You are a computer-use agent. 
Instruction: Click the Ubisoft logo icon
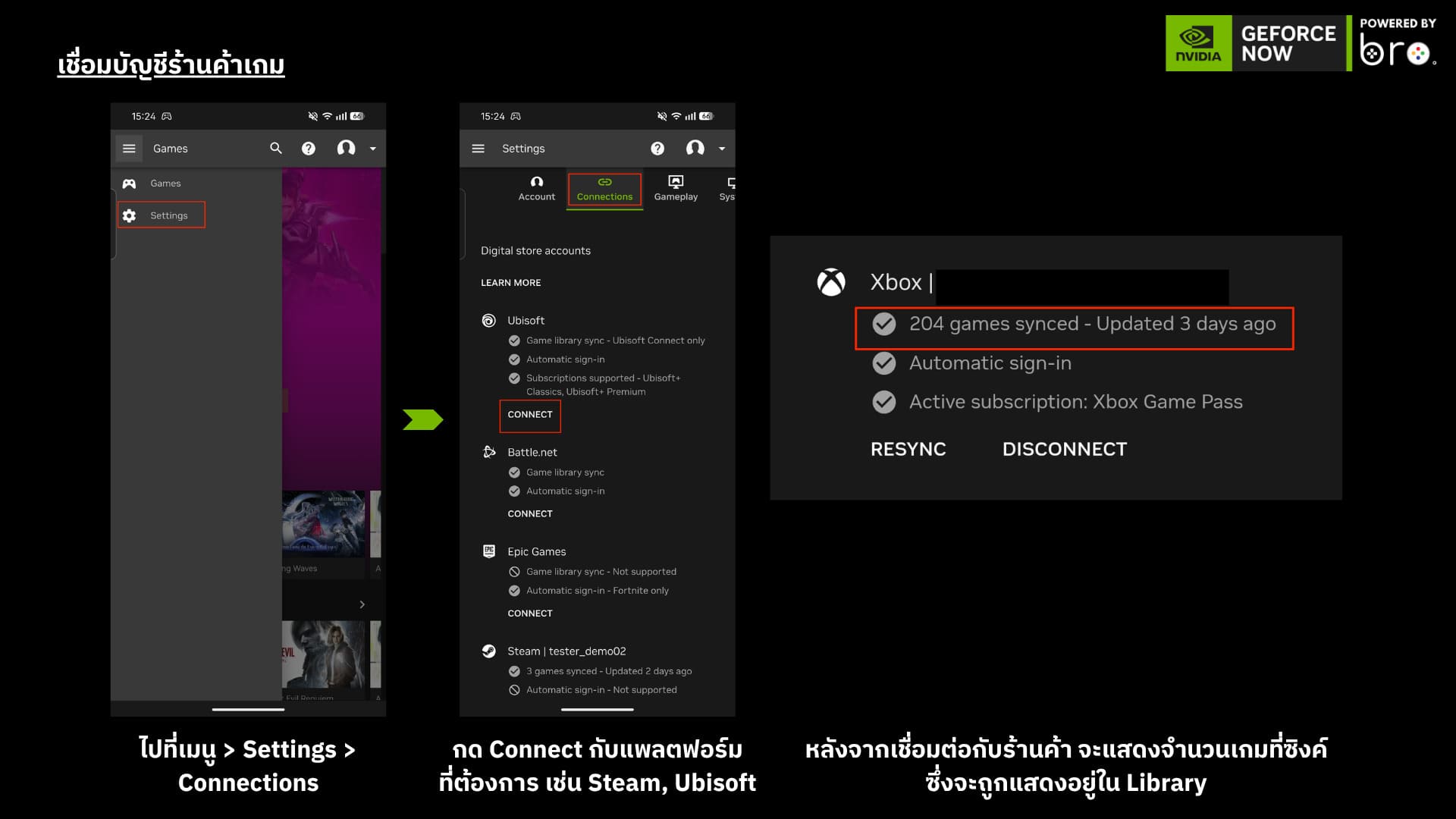tap(489, 321)
